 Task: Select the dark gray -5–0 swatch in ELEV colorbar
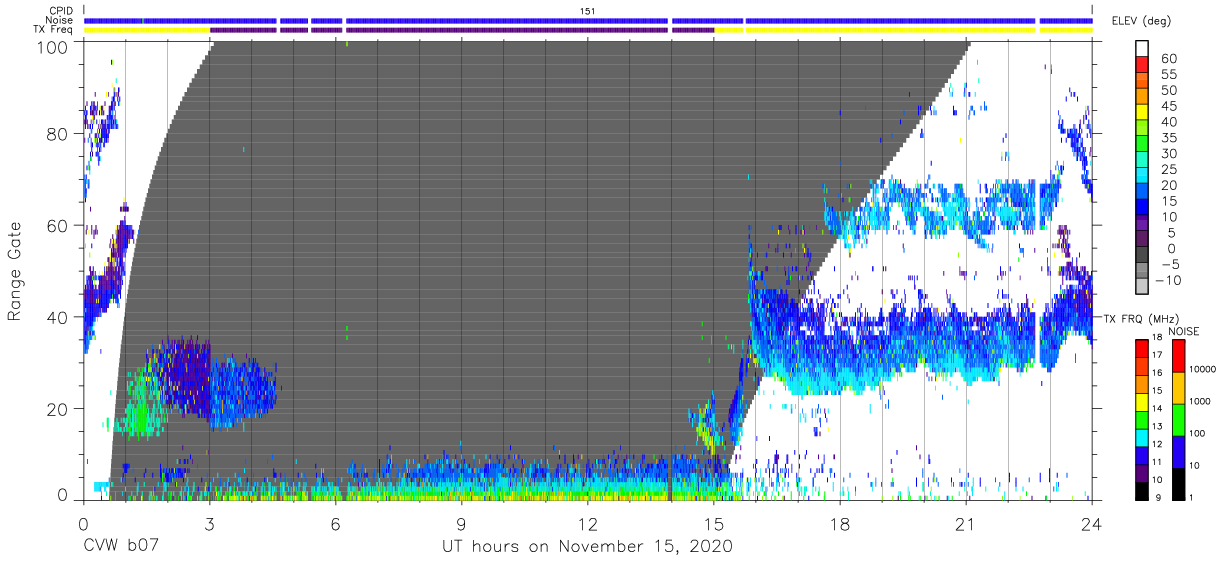pyautogui.click(x=1144, y=254)
